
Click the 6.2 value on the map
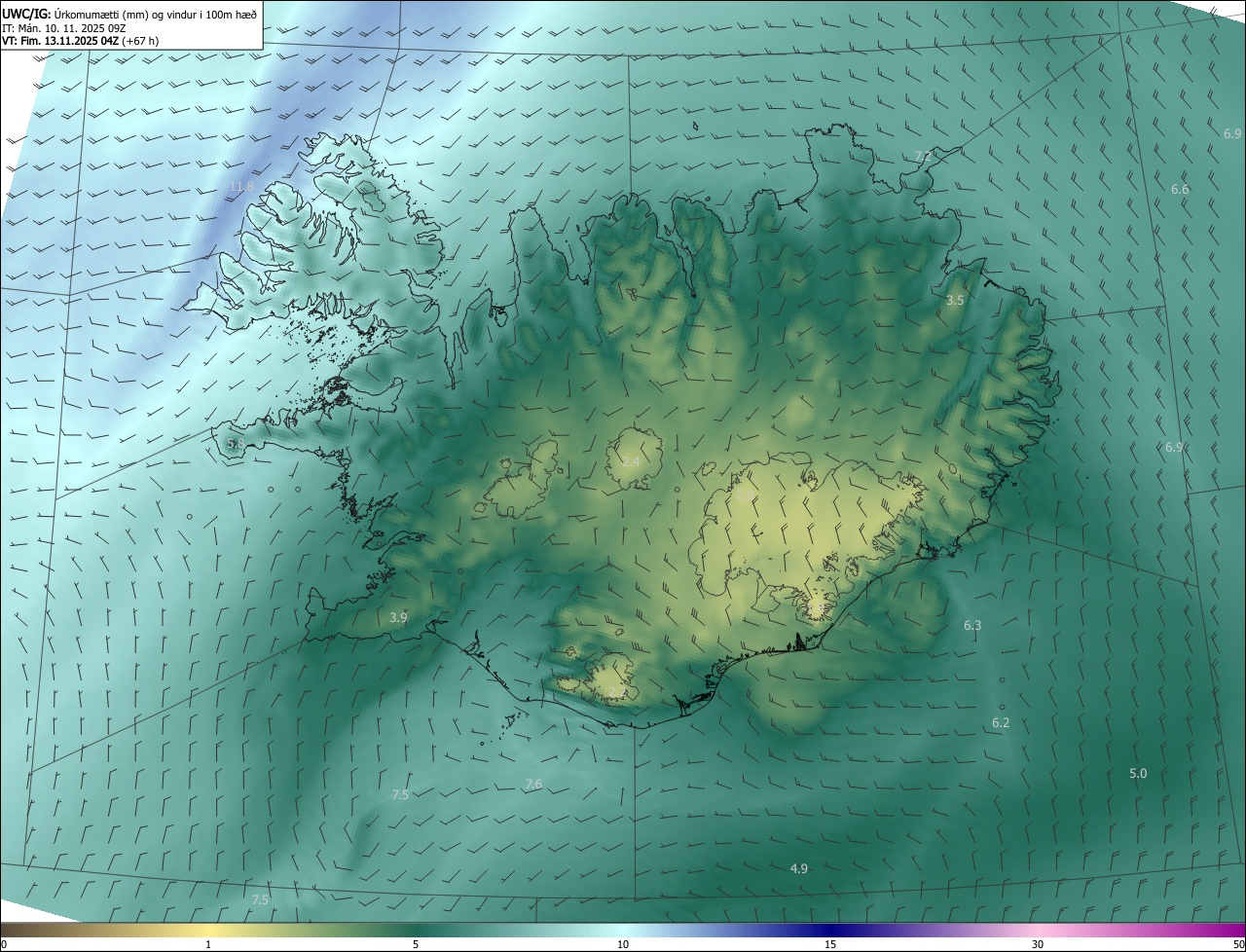click(1001, 722)
